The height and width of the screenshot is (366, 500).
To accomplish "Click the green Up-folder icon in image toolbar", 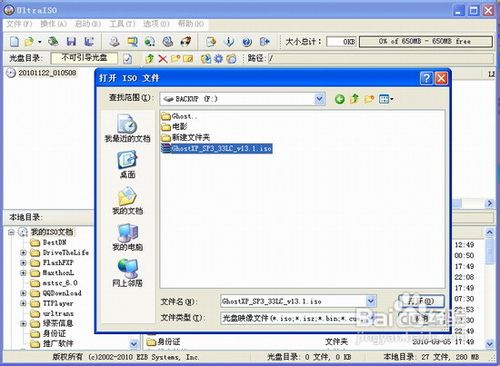I will 150,59.
